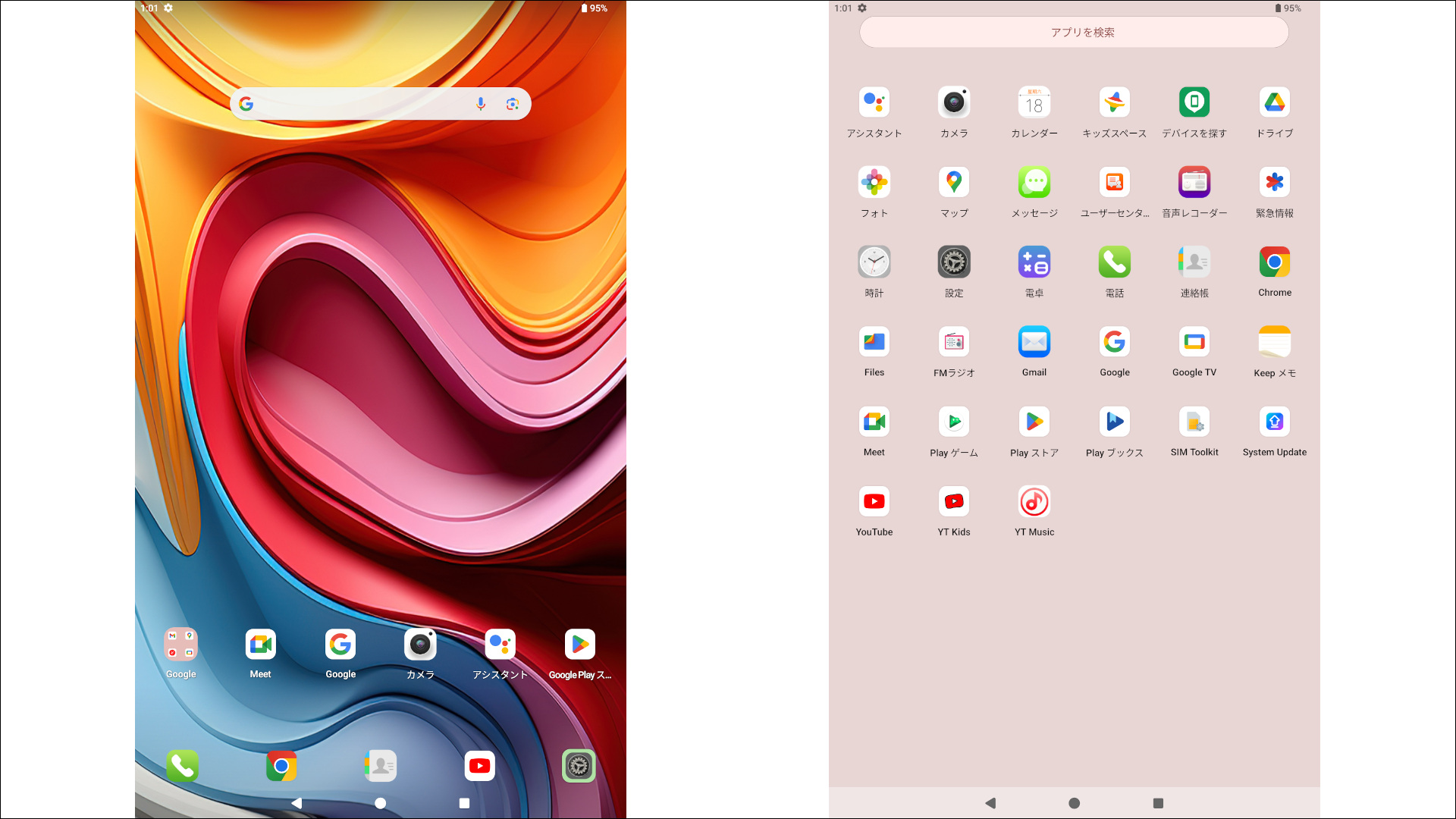Launch the Keep Notes app
The width and height of the screenshot is (1456, 819).
(x=1274, y=342)
